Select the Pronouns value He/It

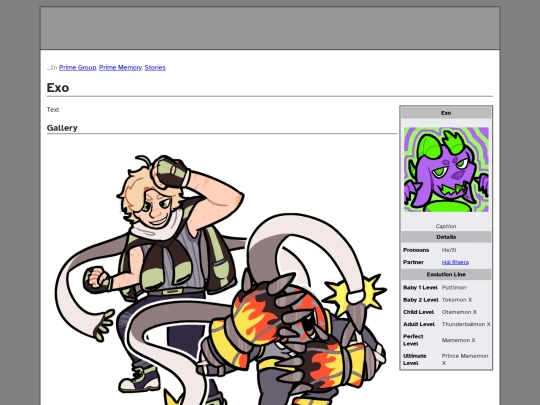point(449,250)
